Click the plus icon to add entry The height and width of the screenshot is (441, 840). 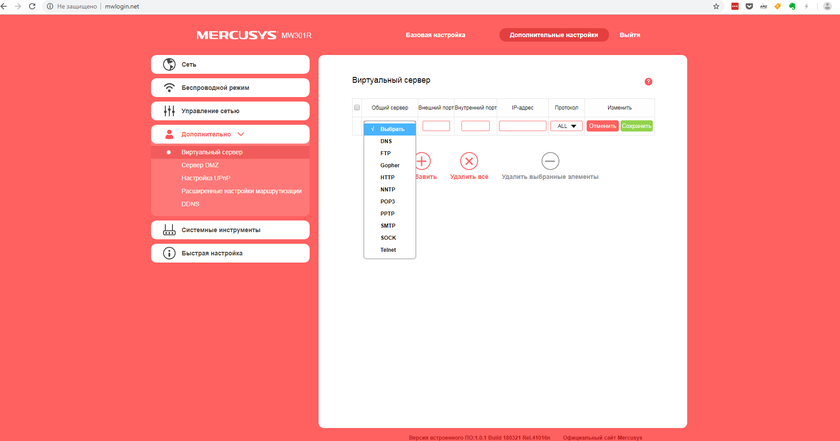click(x=422, y=161)
